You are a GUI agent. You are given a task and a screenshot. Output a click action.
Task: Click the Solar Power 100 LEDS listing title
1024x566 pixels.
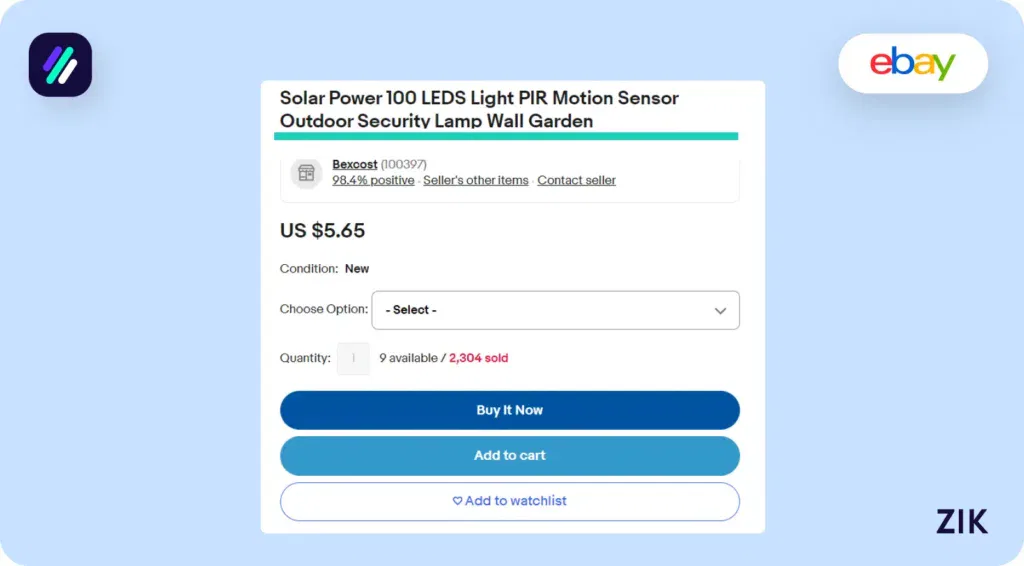478,109
